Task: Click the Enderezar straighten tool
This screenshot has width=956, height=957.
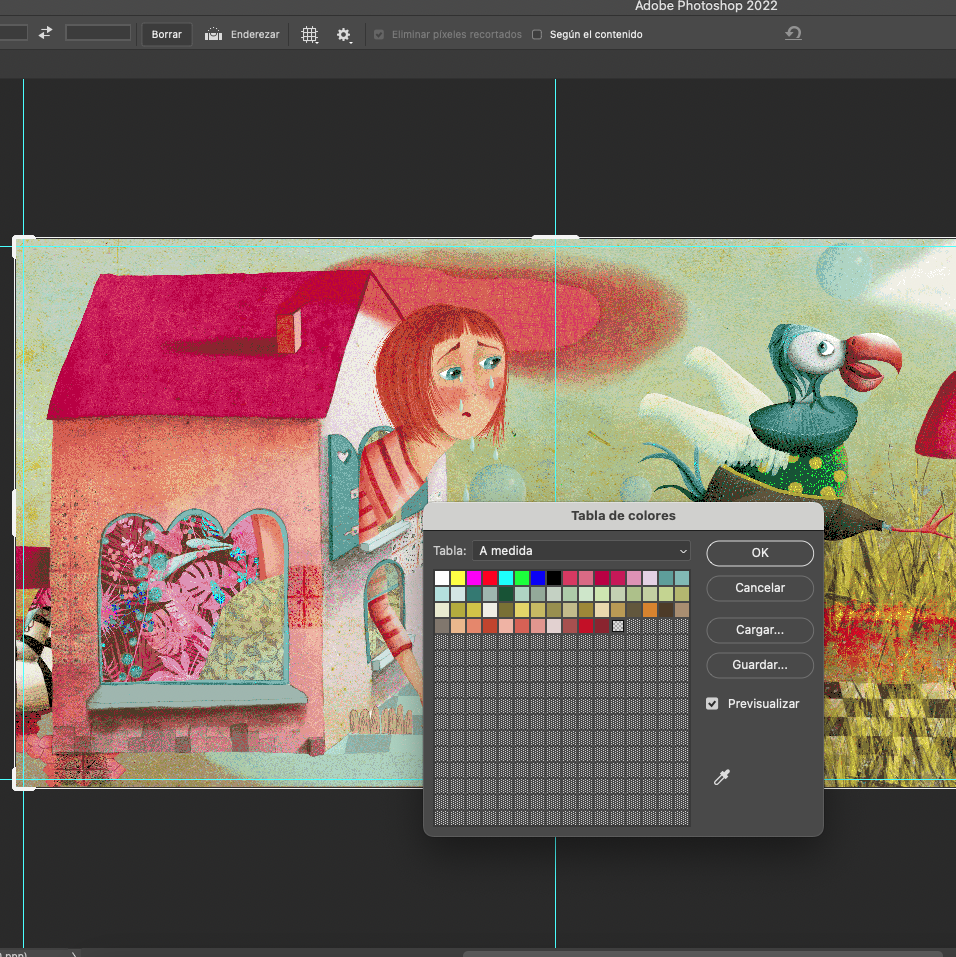Action: click(242, 34)
